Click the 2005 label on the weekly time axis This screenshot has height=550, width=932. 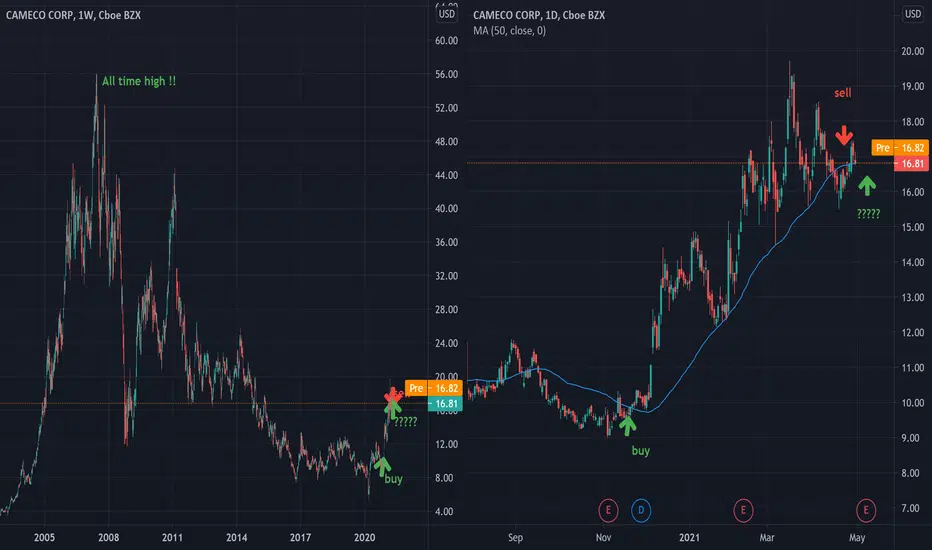click(44, 538)
